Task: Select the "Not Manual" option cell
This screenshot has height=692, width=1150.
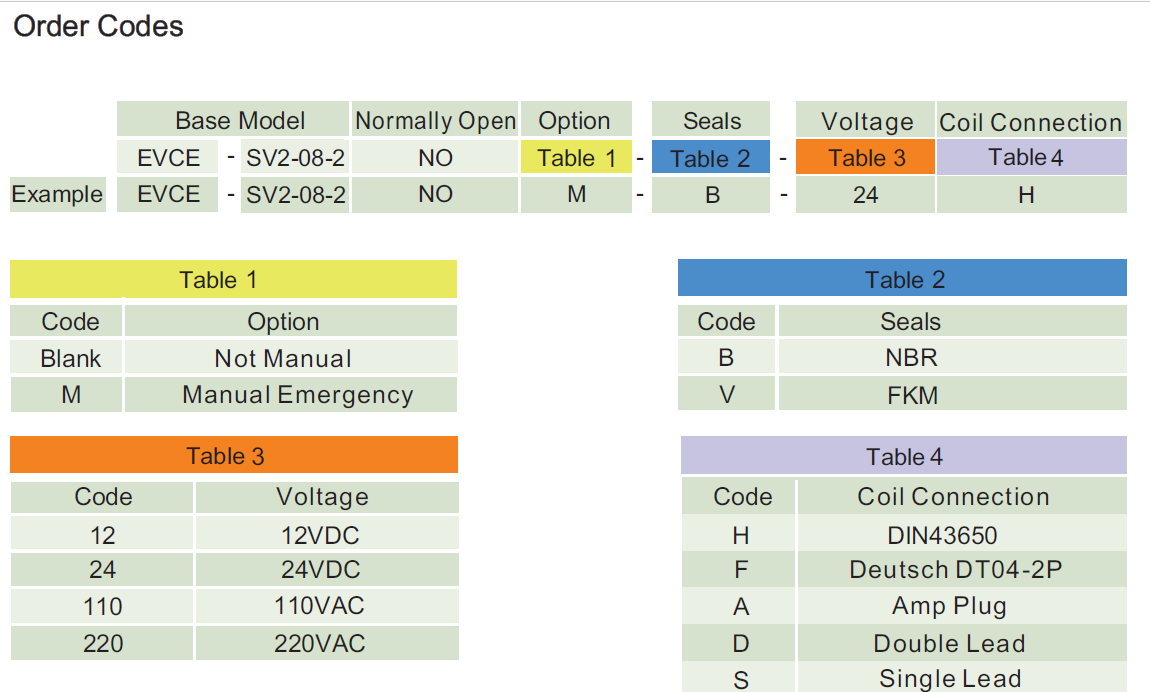Action: point(283,358)
